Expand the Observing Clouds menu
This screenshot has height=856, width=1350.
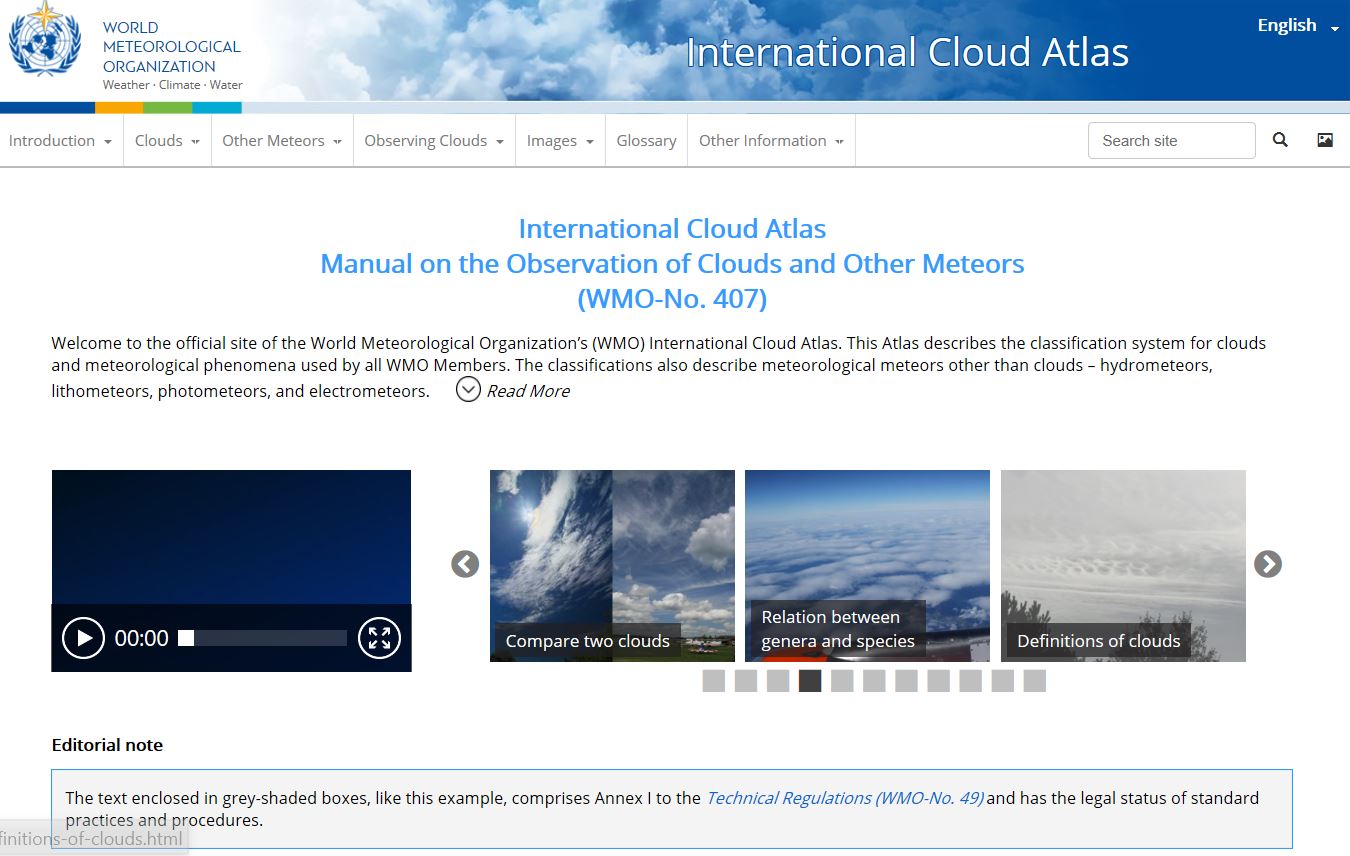click(434, 141)
